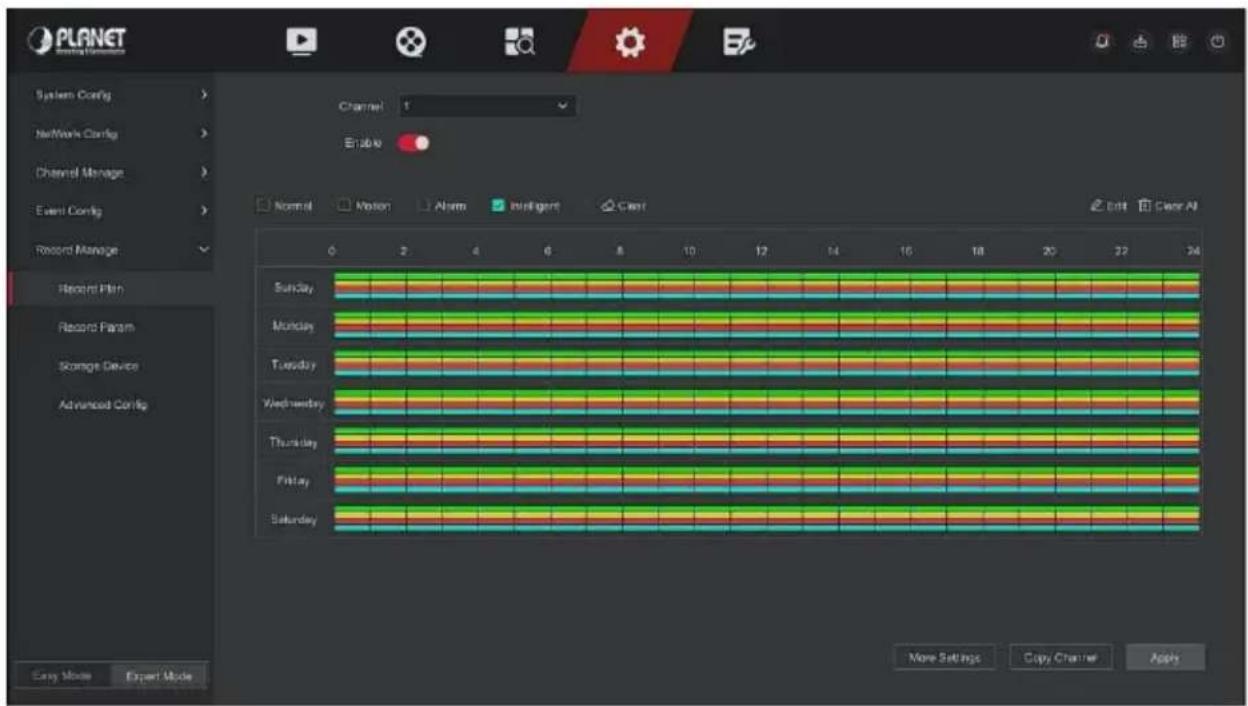This screenshot has width=1248, height=706.
Task: Click the Sunday schedule bar
Action: pyautogui.click(x=766, y=286)
